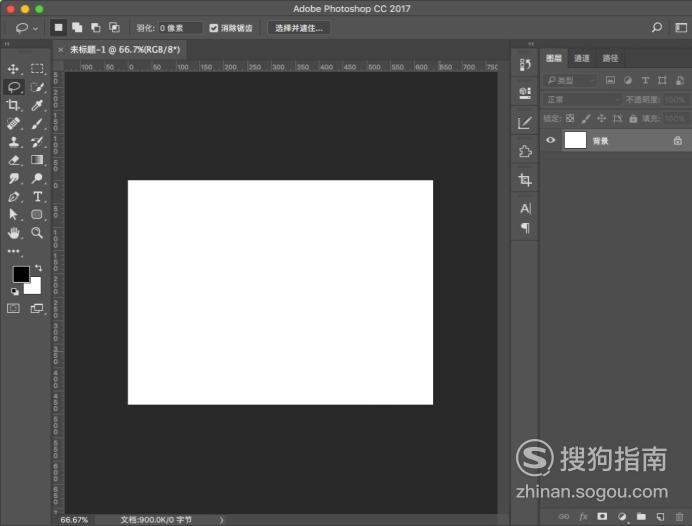Select the Clone Stamp tool
The image size is (692, 526).
tap(14, 142)
